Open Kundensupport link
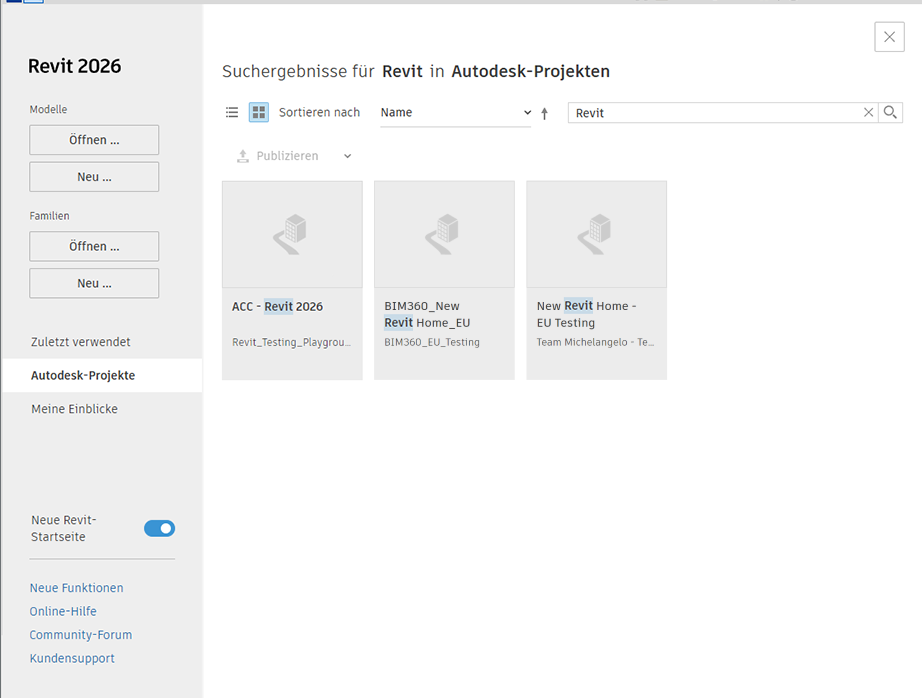This screenshot has height=698, width=922. [x=72, y=659]
